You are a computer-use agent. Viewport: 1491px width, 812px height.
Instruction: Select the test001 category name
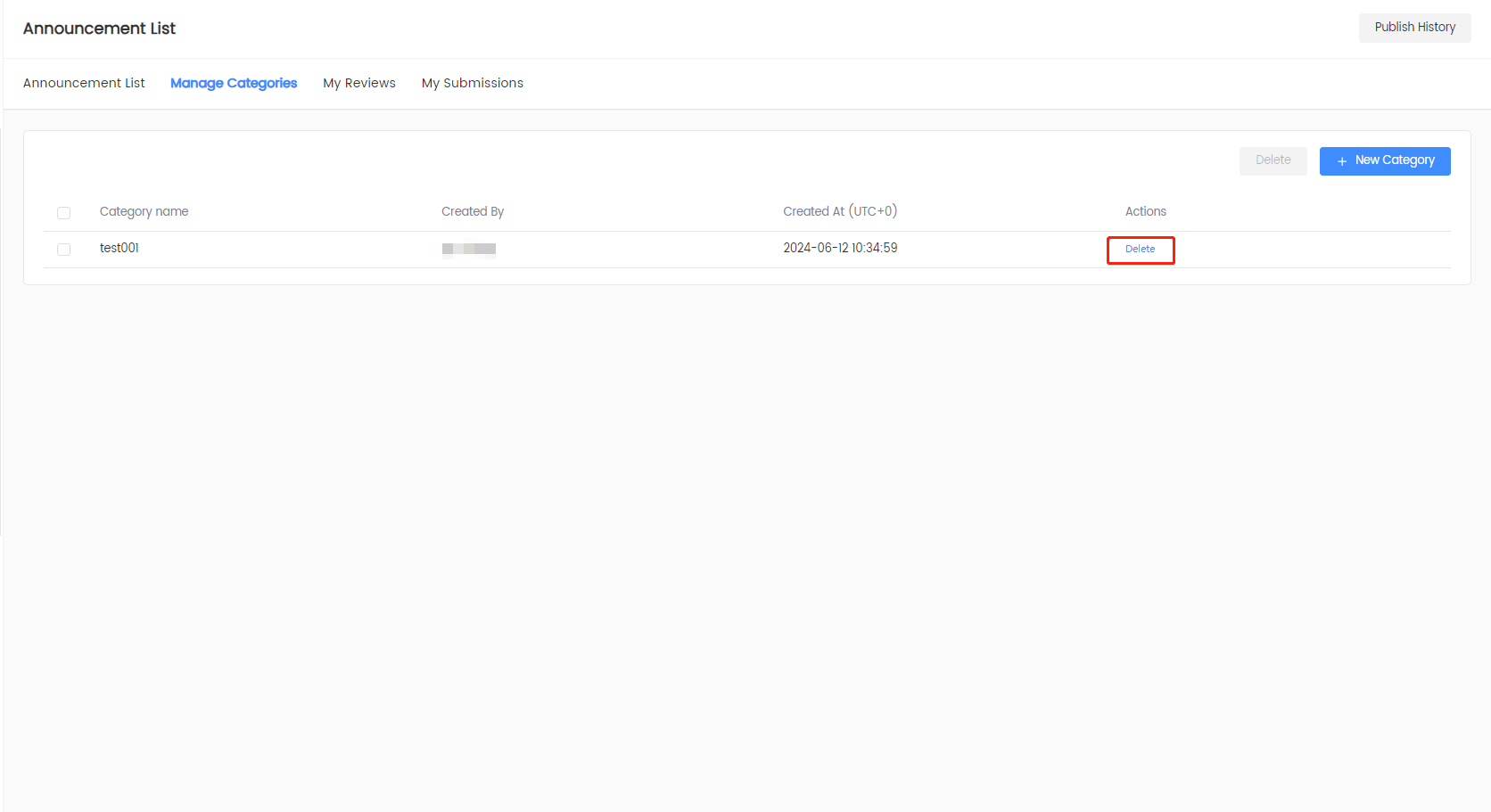click(119, 249)
